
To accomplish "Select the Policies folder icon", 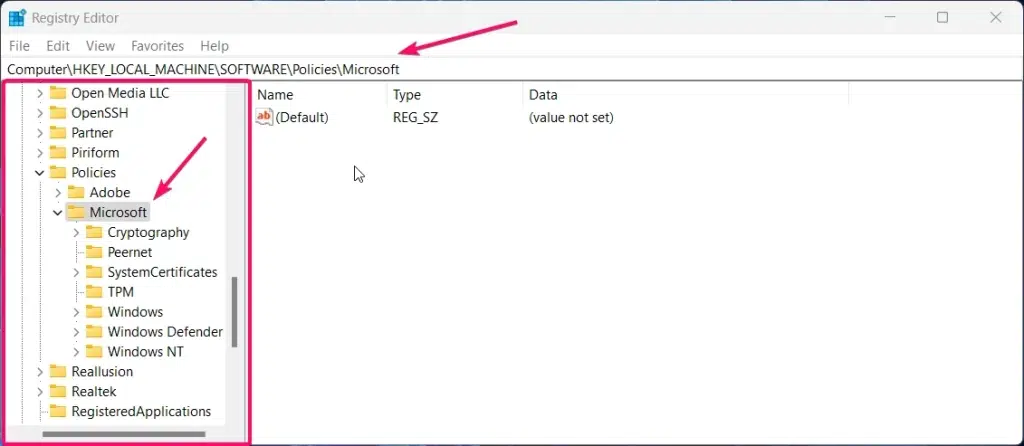I will point(58,172).
